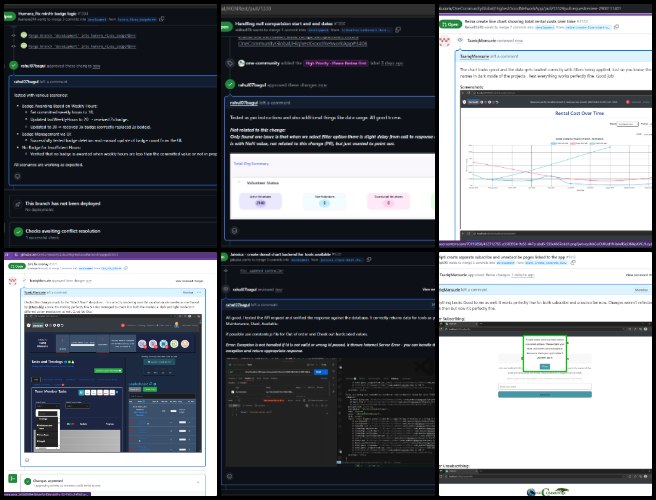Open rahul07bagul profile in badge logic approval line

[x=33, y=66]
